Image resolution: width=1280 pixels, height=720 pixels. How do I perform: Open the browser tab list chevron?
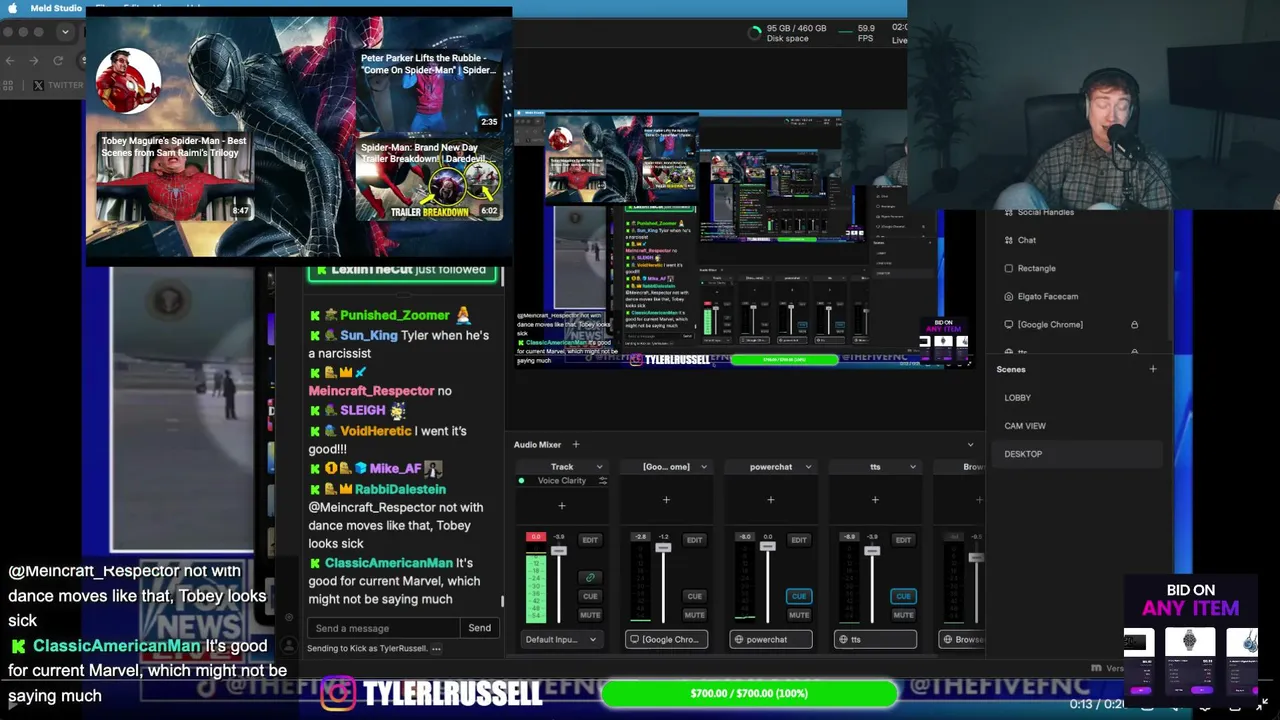point(65,32)
